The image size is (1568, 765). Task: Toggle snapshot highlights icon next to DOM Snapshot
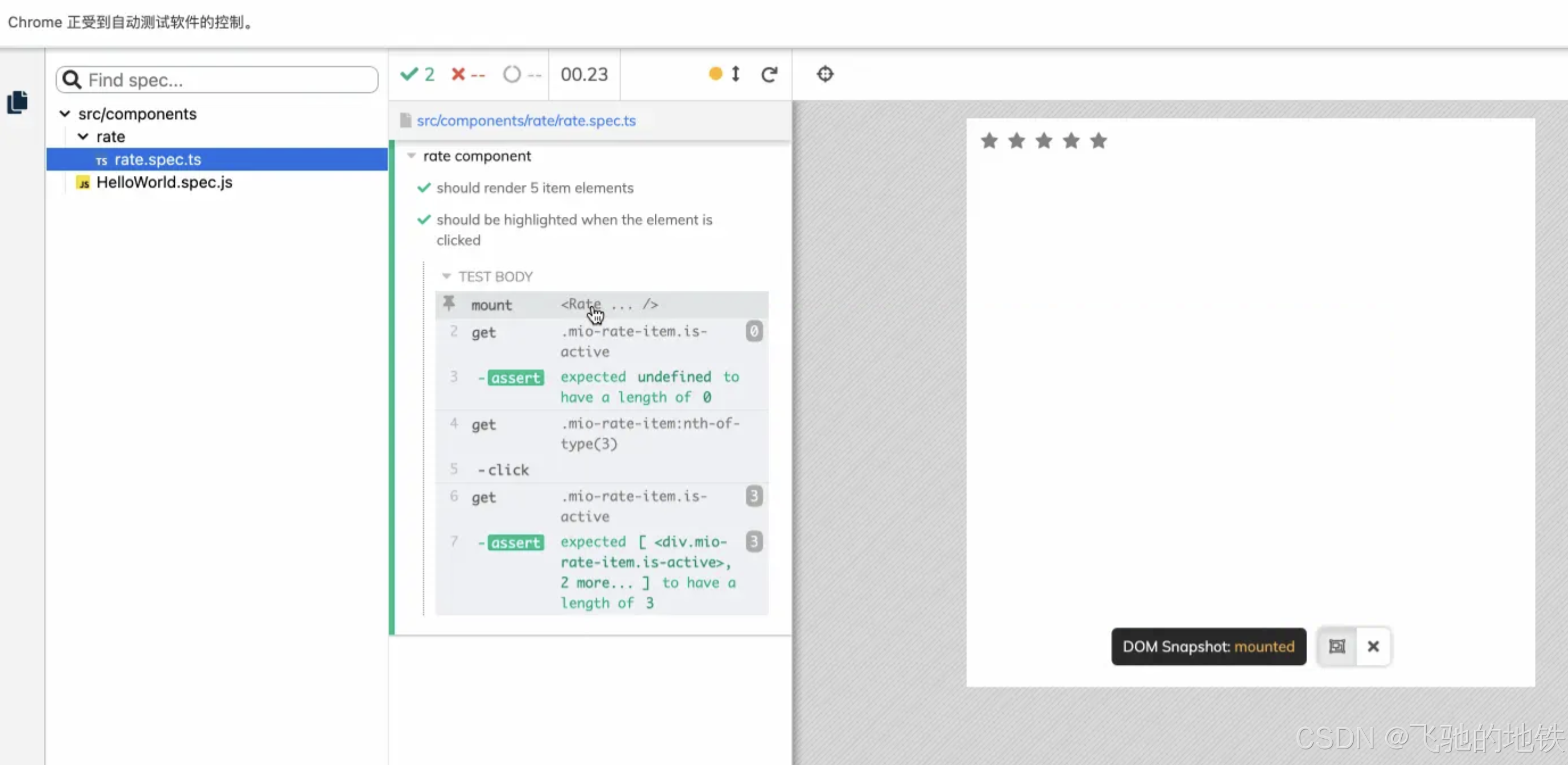click(x=1337, y=647)
